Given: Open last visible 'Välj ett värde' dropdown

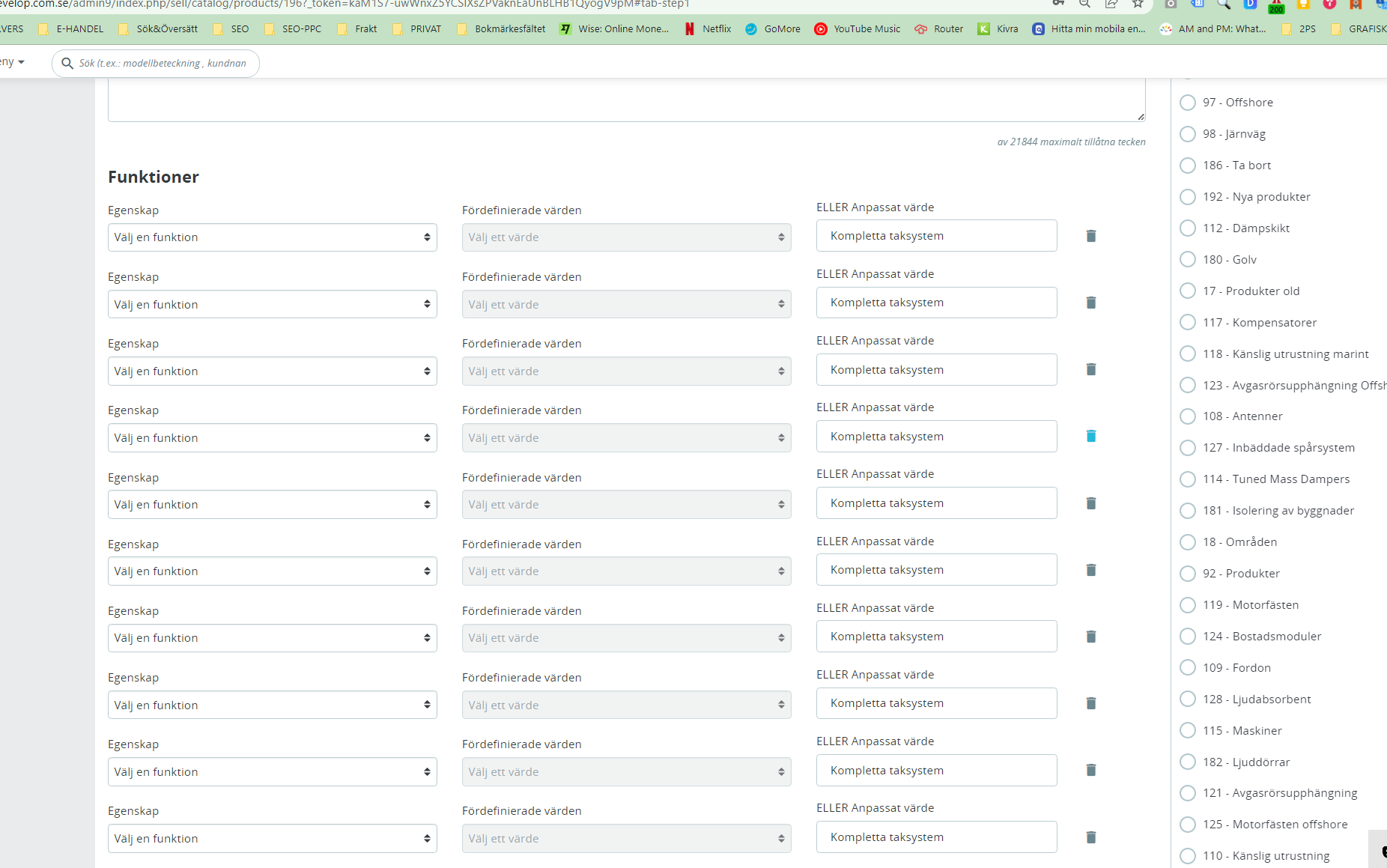Looking at the screenshot, I should [627, 839].
